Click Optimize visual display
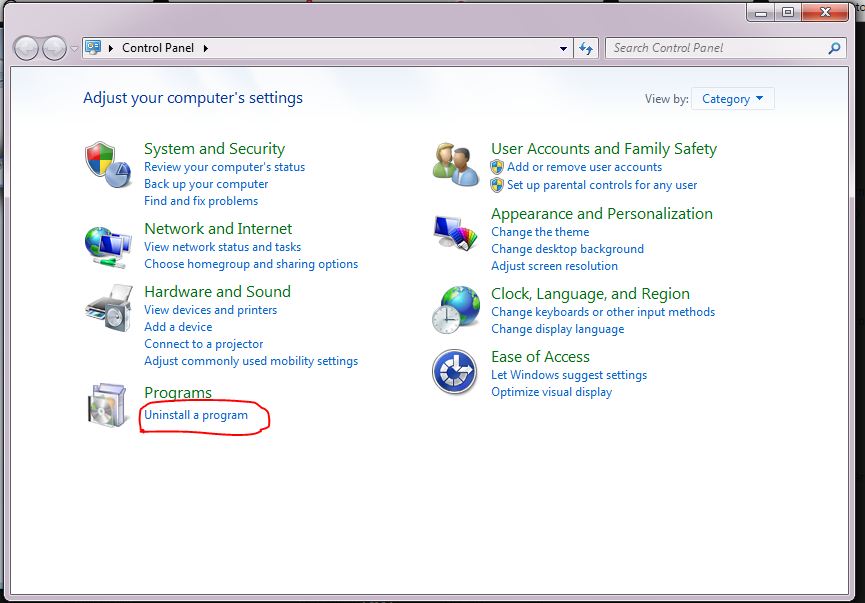The height and width of the screenshot is (603, 865). pyautogui.click(x=552, y=392)
